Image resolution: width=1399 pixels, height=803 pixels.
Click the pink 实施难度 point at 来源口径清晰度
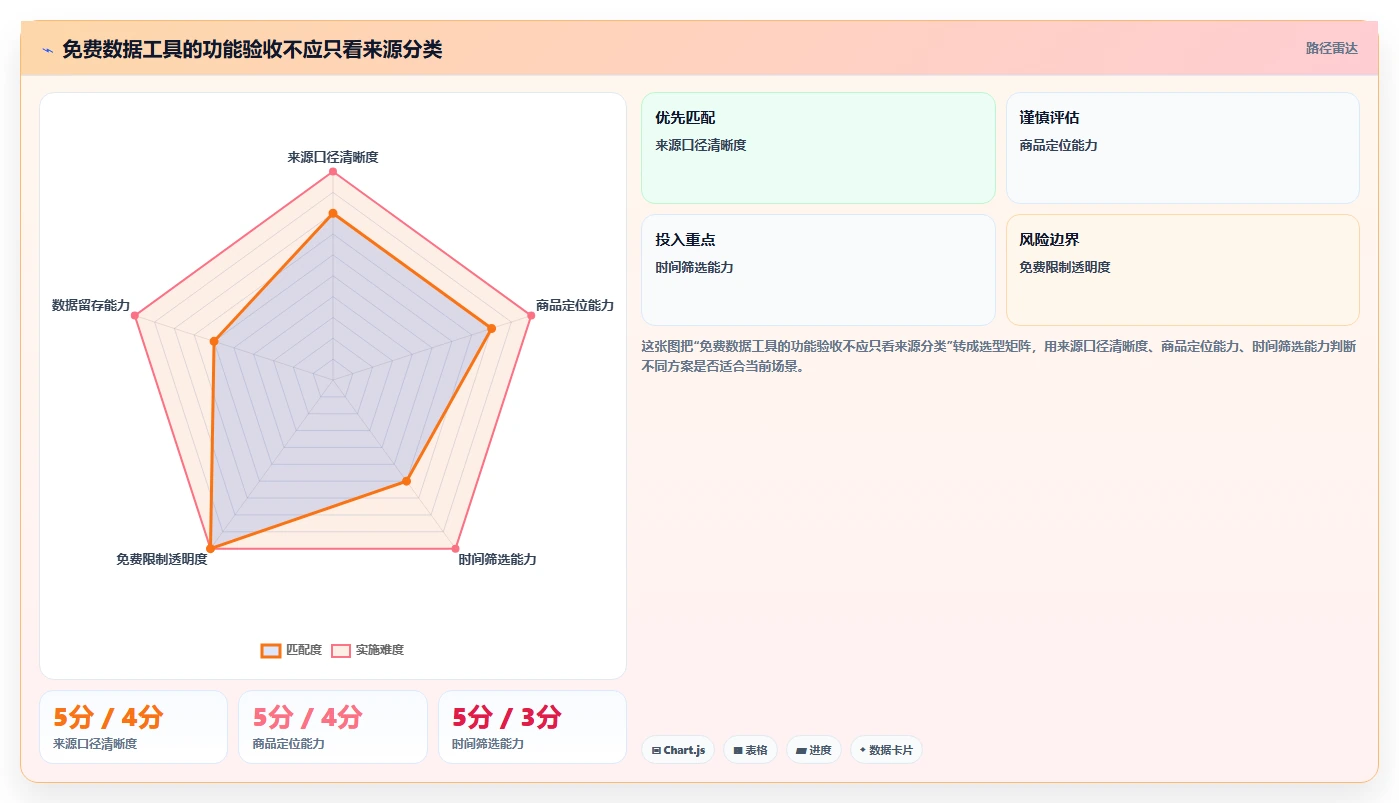pos(333,172)
